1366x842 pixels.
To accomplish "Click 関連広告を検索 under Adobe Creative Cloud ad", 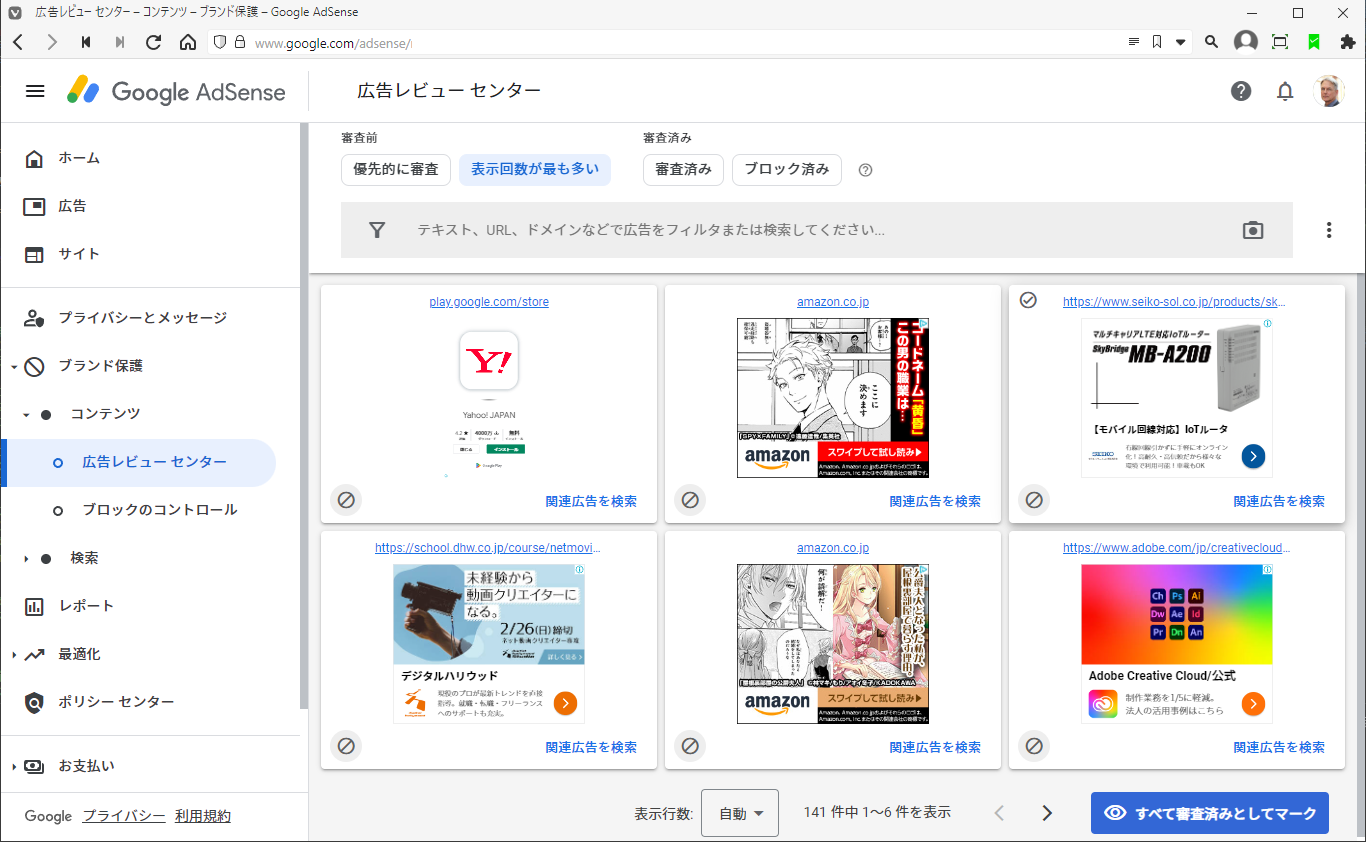I will [1279, 747].
